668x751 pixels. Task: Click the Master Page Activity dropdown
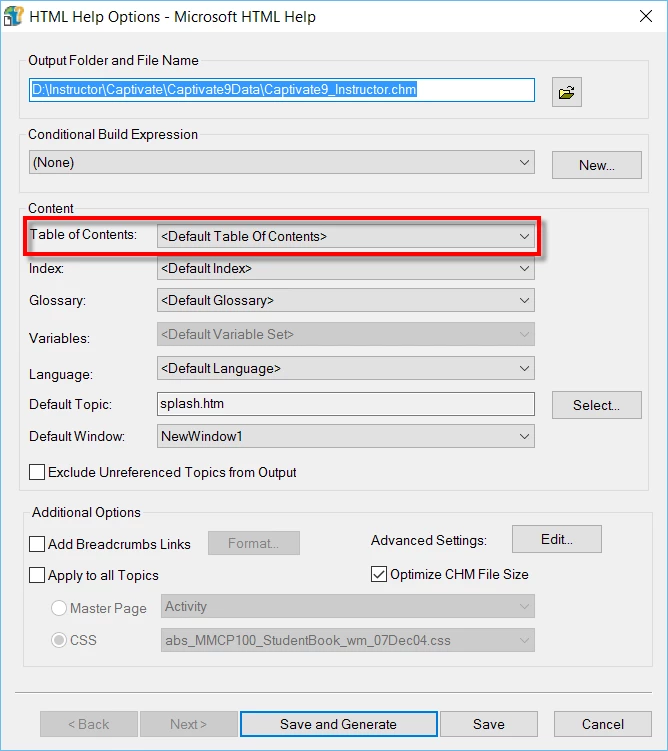tap(348, 606)
